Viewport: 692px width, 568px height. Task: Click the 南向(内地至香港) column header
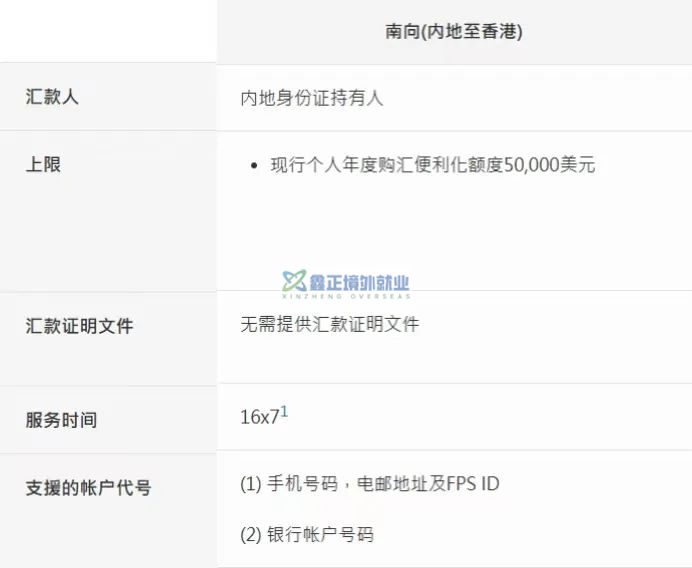point(454,31)
